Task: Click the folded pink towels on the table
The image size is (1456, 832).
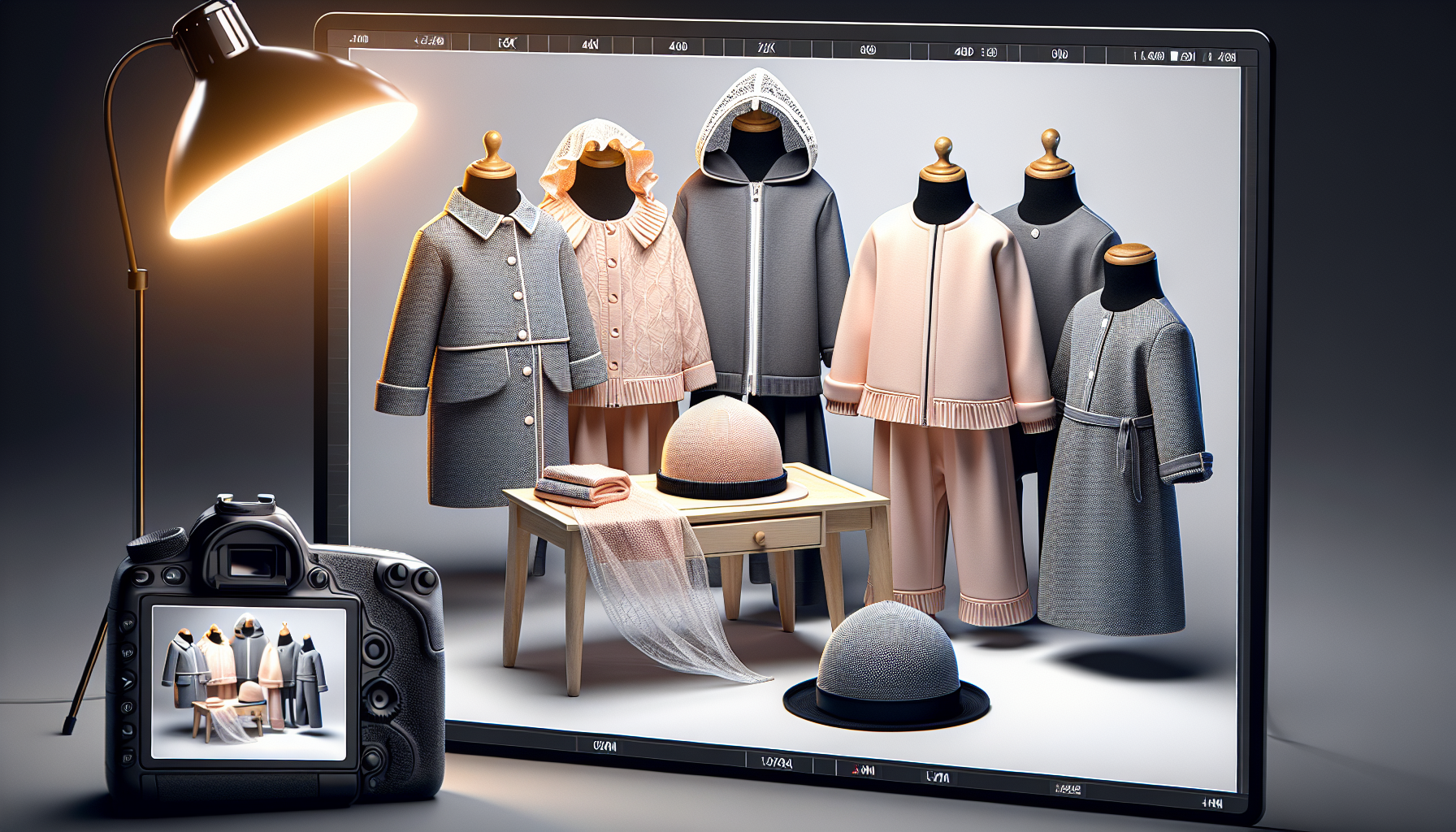Action: 582,484
